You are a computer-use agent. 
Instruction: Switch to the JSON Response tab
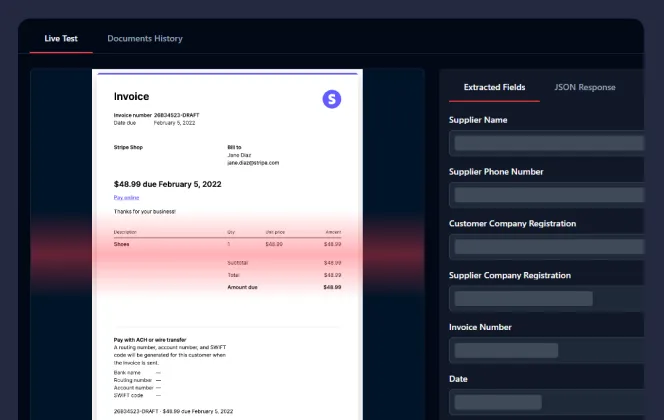[x=585, y=87]
